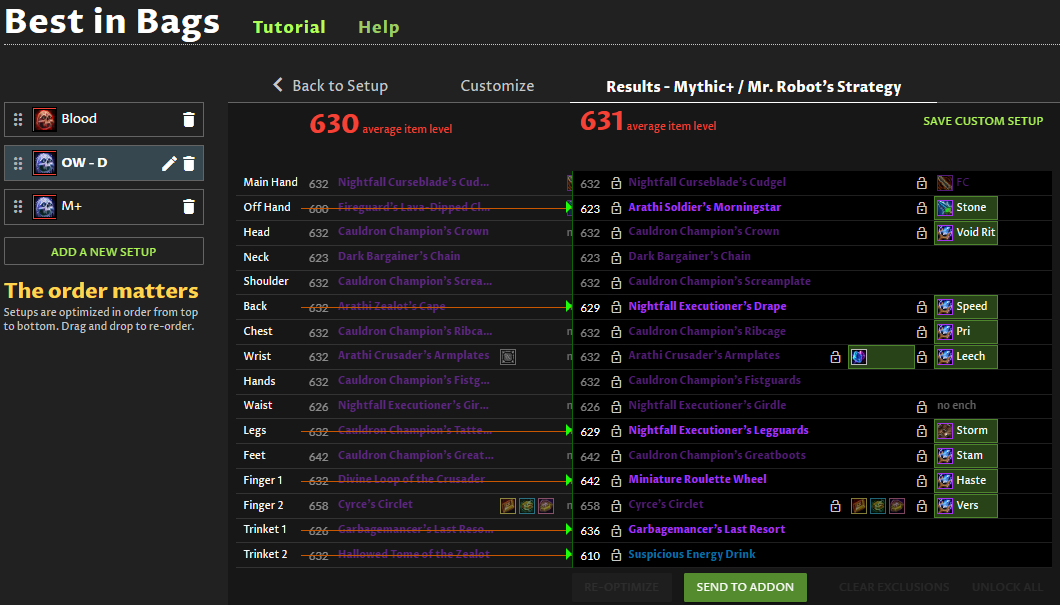Click the FC enchant on the Cudgel result row
The image size is (1060, 605).
pos(953,183)
